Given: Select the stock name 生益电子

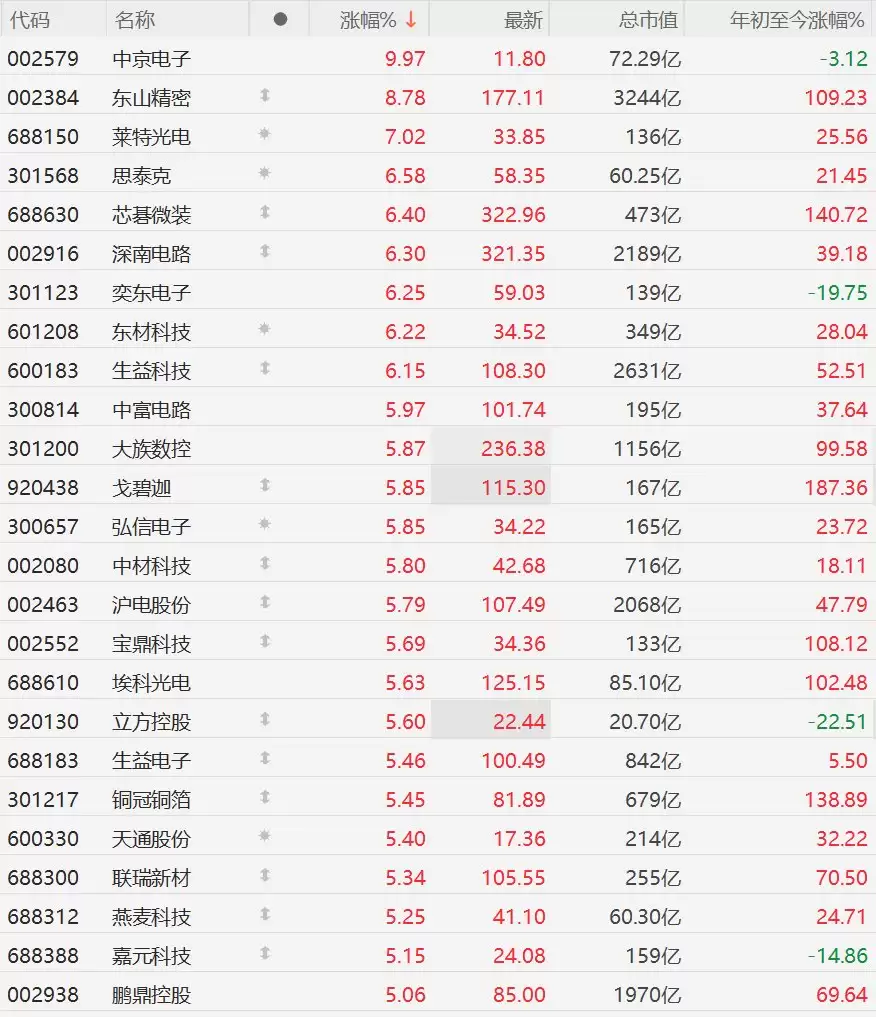Looking at the screenshot, I should [x=151, y=761].
